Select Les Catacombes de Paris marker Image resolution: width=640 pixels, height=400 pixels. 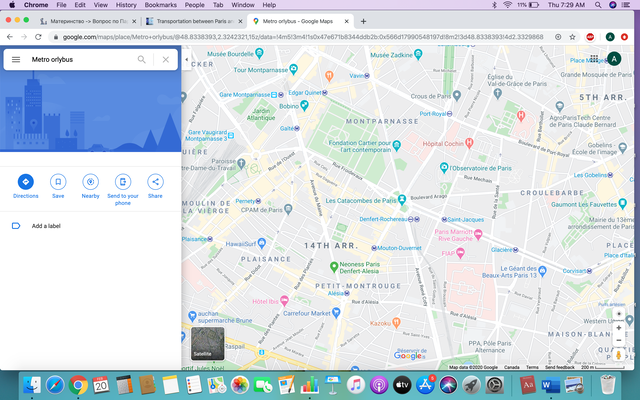coord(402,200)
